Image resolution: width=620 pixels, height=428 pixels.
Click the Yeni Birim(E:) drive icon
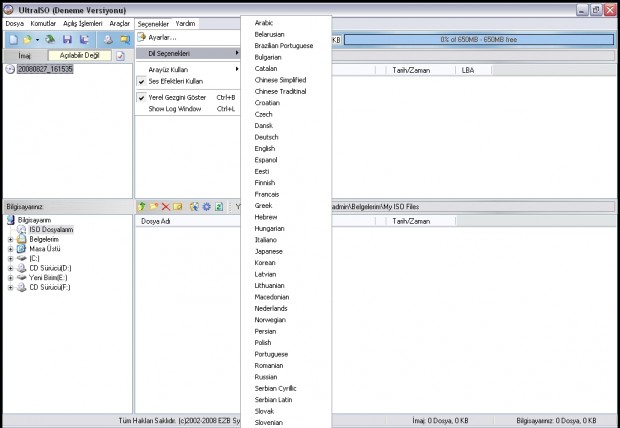21,278
